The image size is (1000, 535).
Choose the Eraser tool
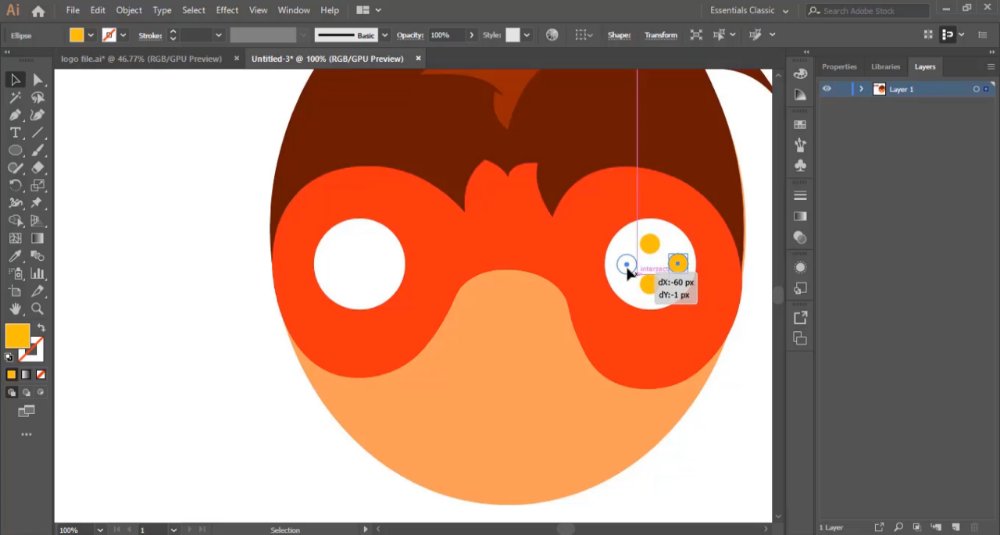point(38,168)
